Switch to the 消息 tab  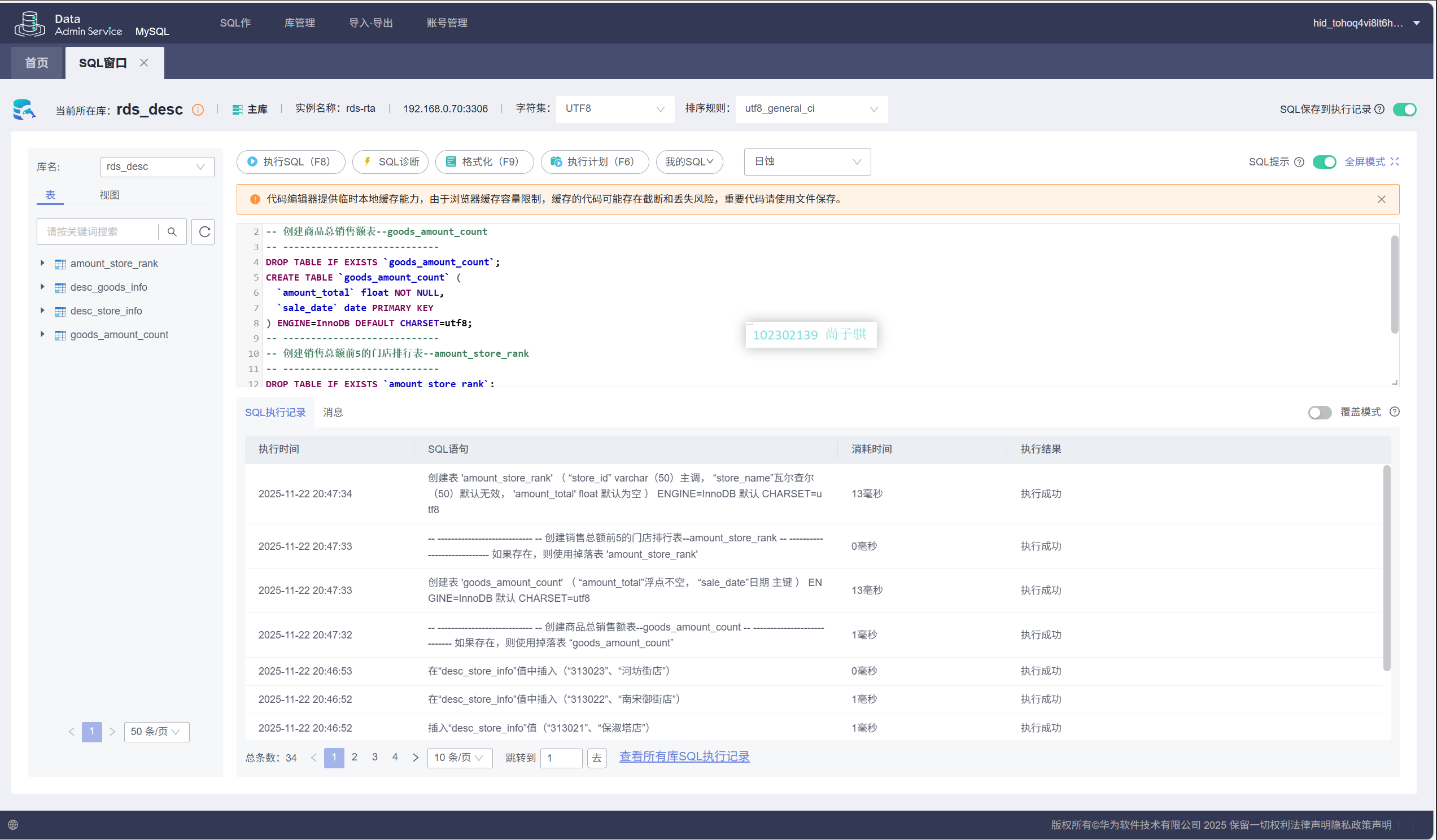click(x=333, y=412)
